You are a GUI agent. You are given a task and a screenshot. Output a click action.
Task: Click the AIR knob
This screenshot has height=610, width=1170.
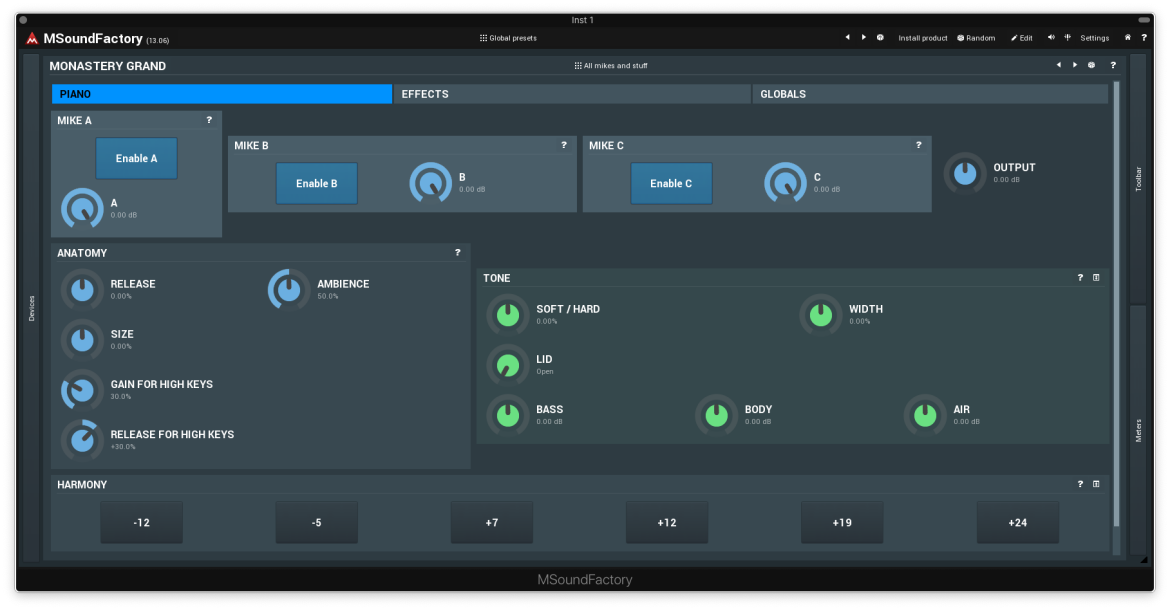click(x=925, y=415)
